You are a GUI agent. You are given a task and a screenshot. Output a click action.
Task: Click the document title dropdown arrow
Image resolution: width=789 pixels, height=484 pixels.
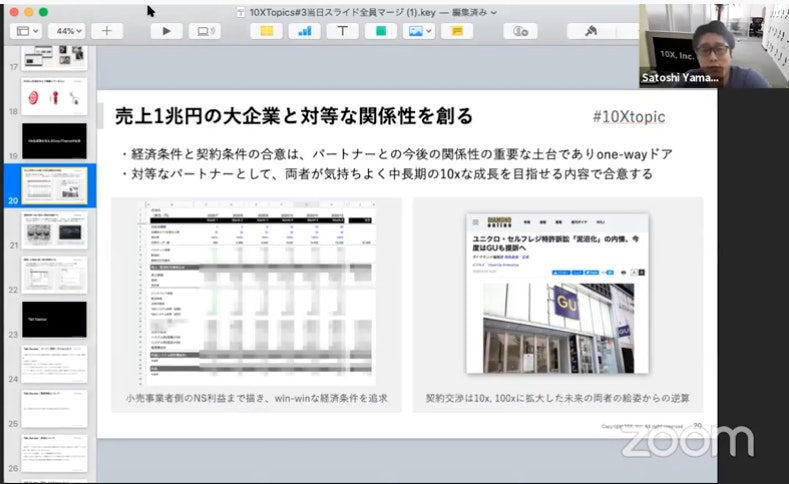(494, 12)
